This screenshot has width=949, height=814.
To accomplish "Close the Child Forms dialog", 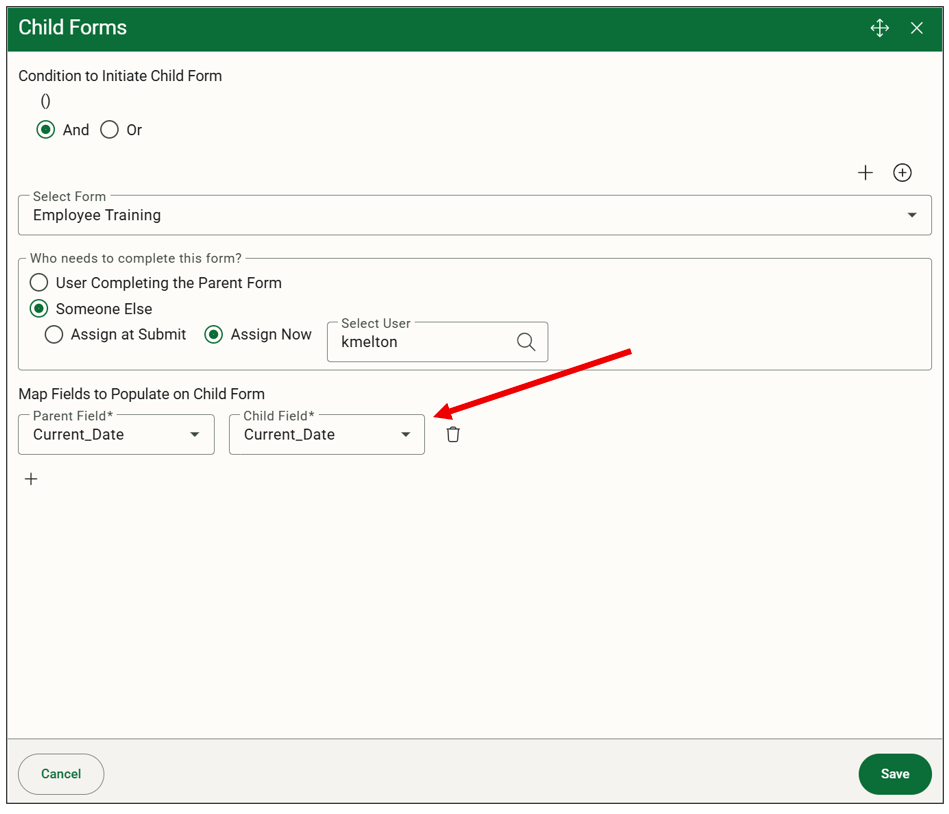I will [x=917, y=28].
